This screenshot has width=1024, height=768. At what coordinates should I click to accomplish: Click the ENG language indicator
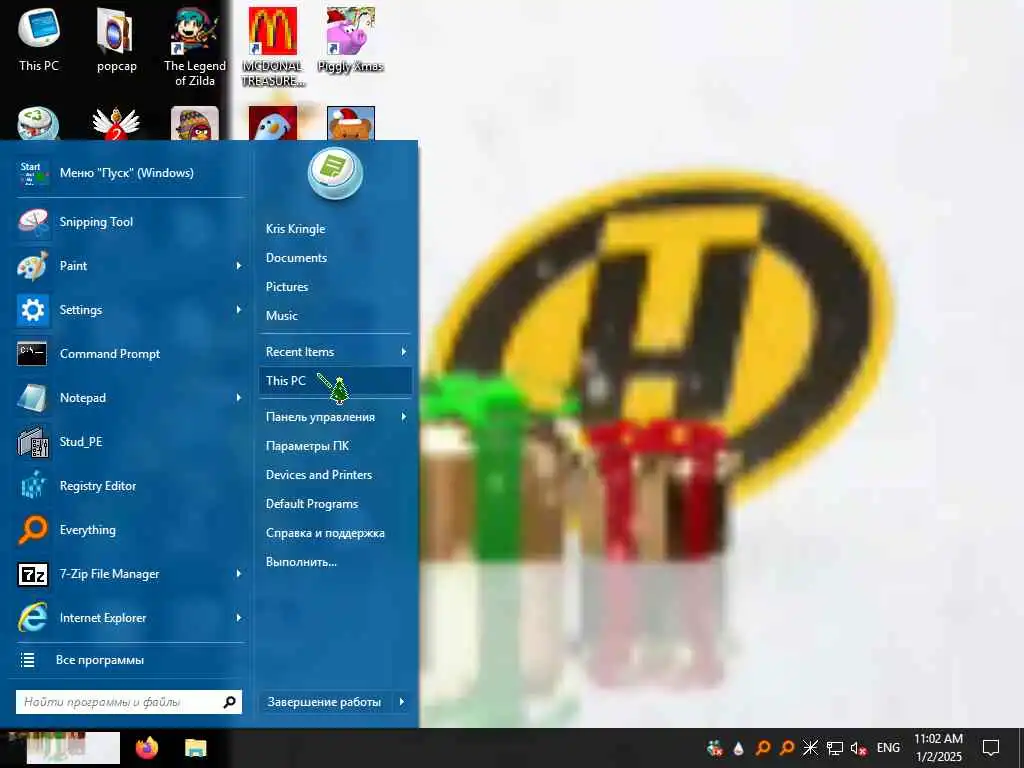coord(888,748)
